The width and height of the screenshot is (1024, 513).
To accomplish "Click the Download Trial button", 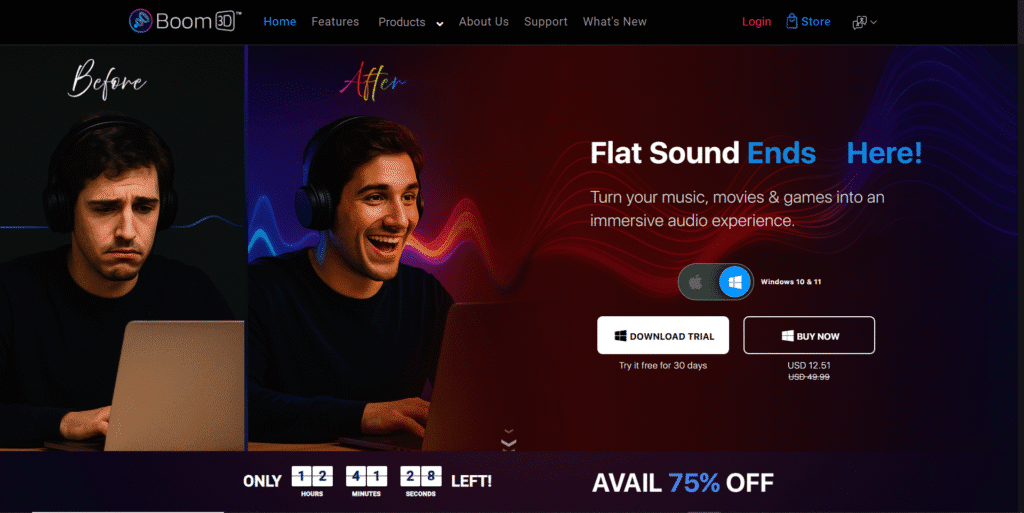I will [x=663, y=335].
